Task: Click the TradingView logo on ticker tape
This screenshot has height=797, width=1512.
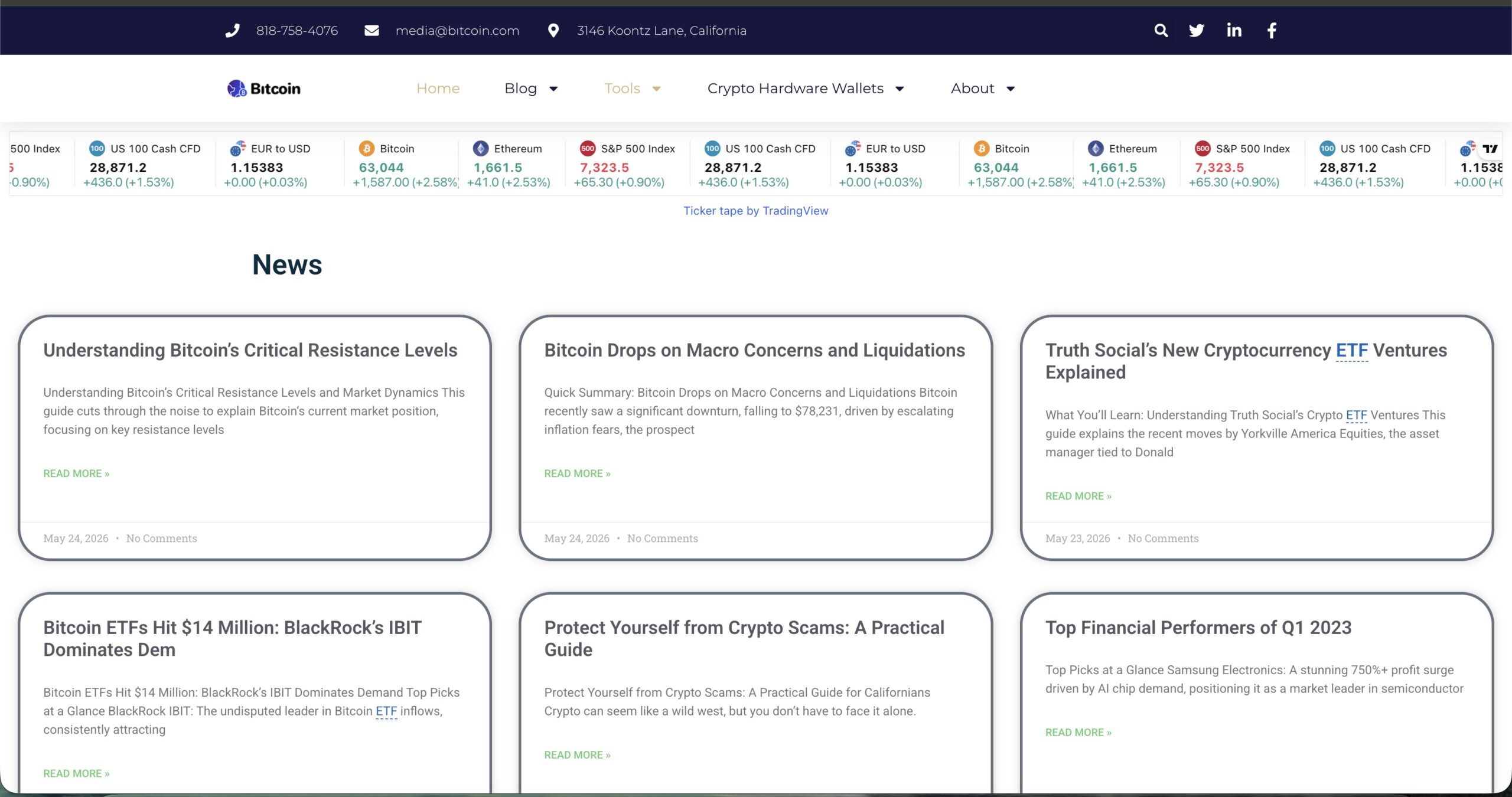Action: [1490, 149]
